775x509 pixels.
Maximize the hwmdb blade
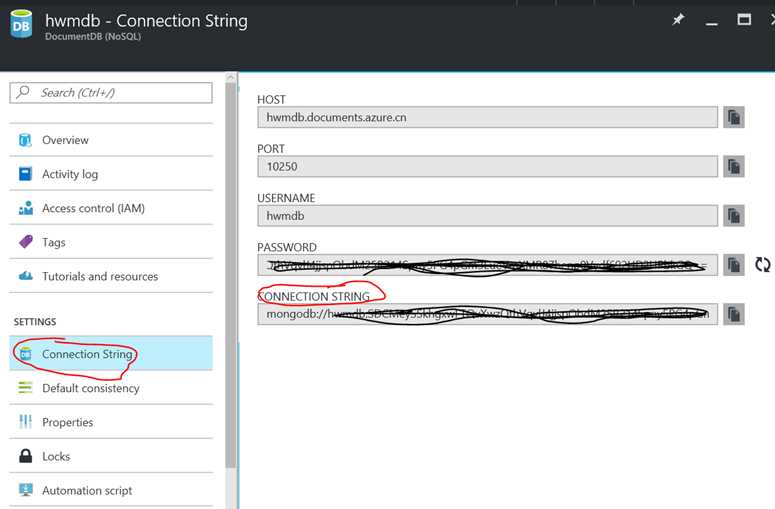pyautogui.click(x=744, y=20)
